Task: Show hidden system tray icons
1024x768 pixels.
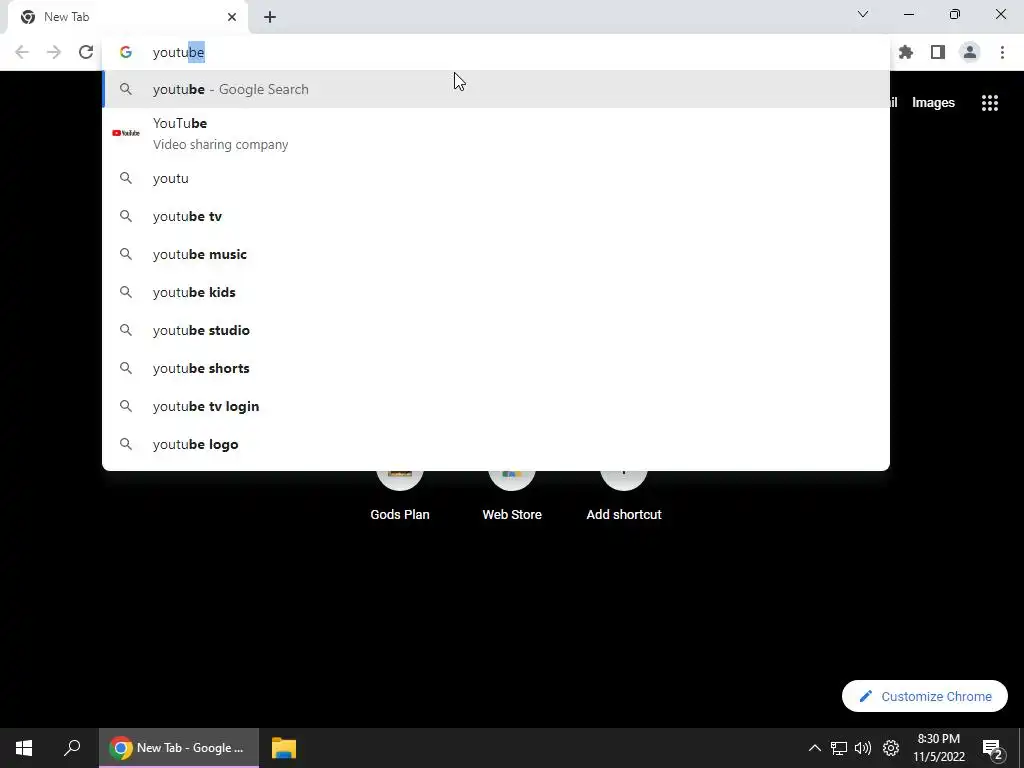Action: click(814, 748)
